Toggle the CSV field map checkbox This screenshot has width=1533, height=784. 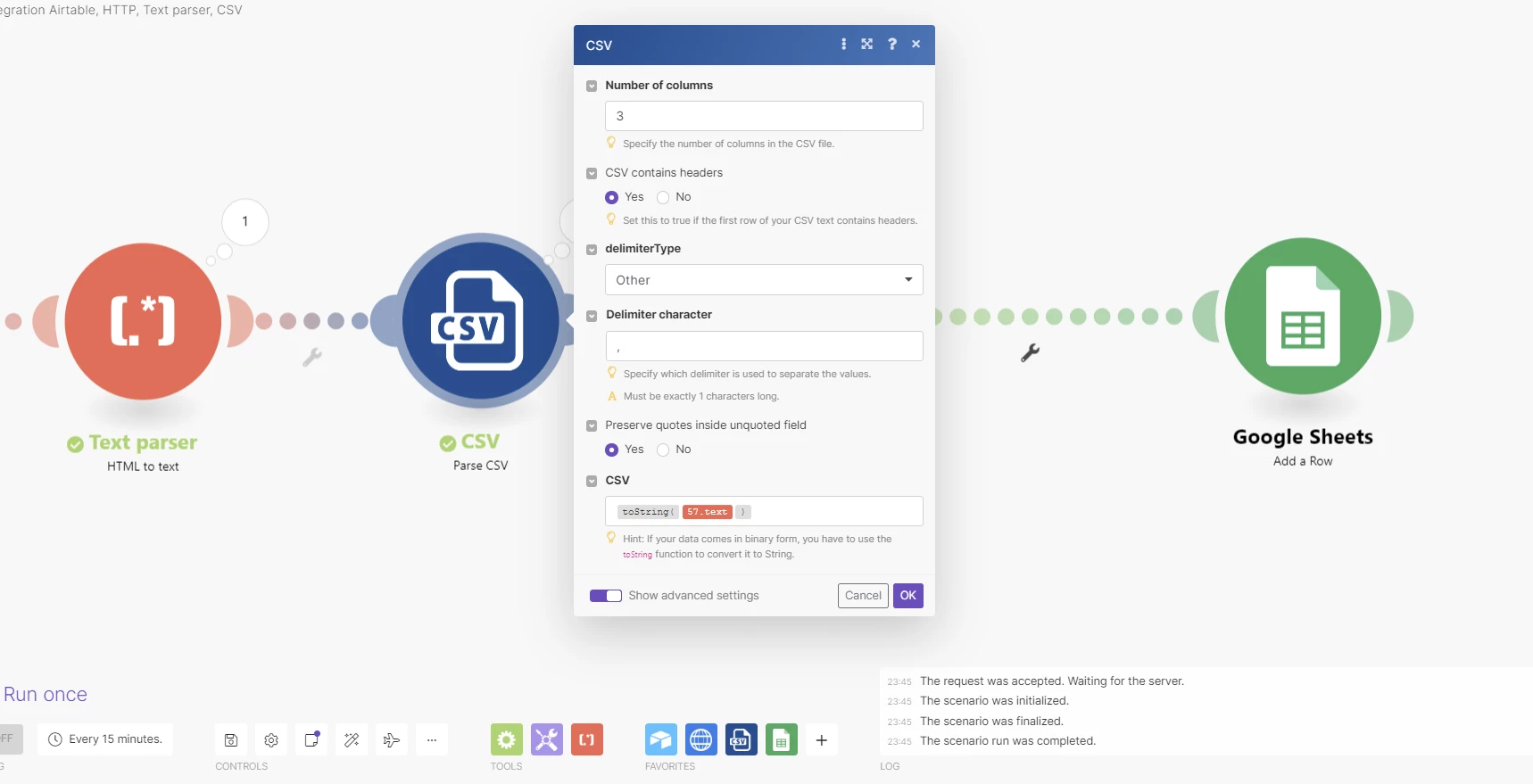[x=592, y=482]
